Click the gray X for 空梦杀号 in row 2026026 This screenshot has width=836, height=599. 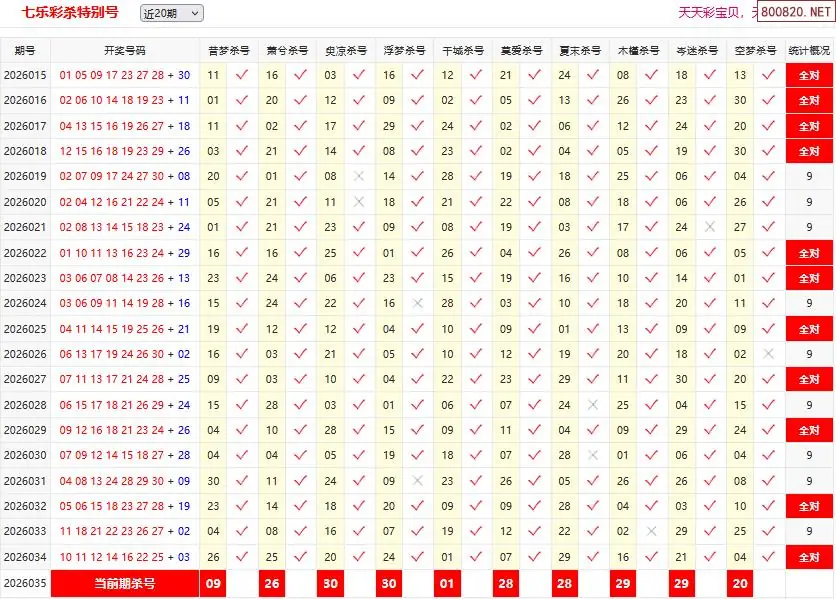pyautogui.click(x=768, y=354)
